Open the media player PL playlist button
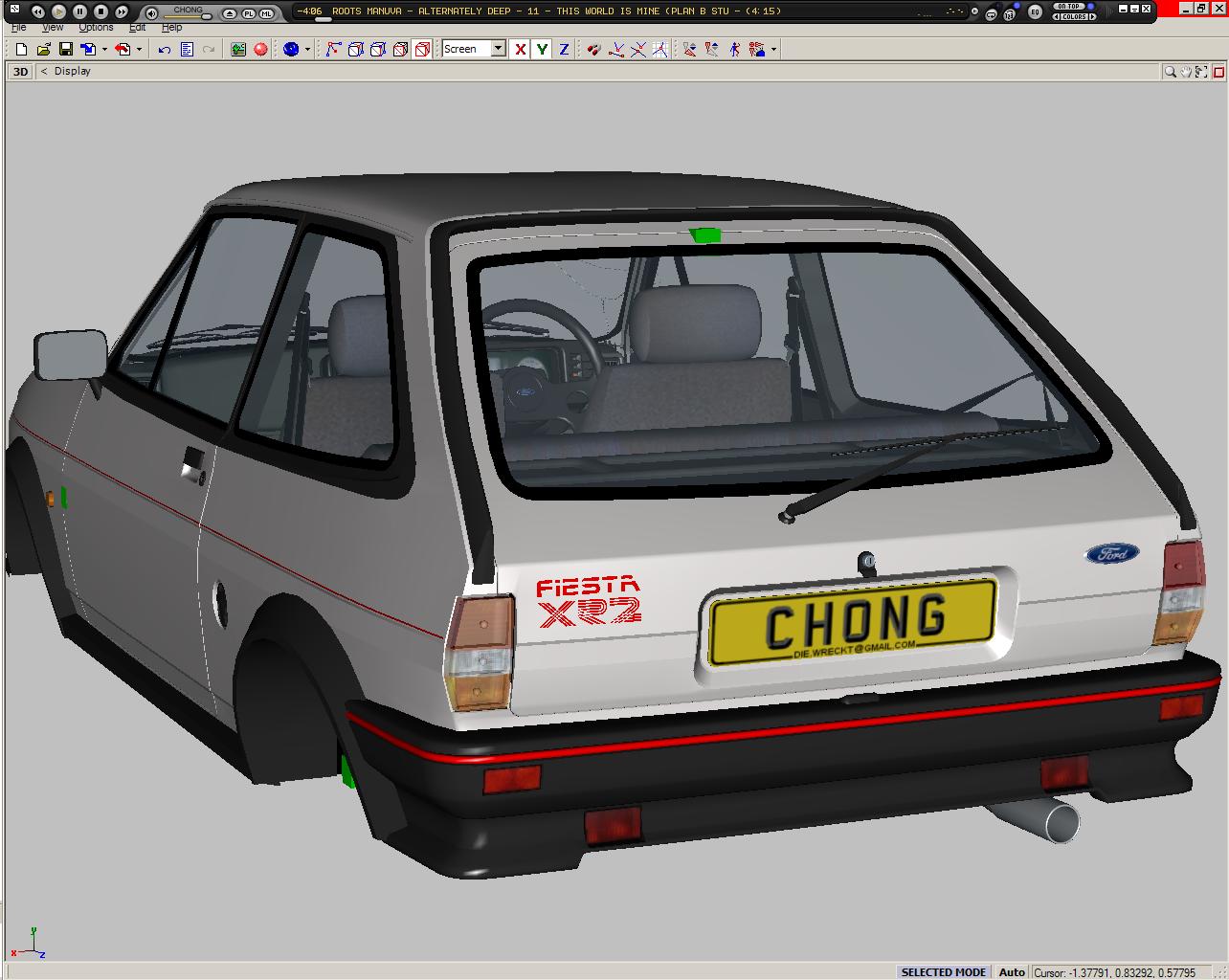The image size is (1229, 980). 248,13
